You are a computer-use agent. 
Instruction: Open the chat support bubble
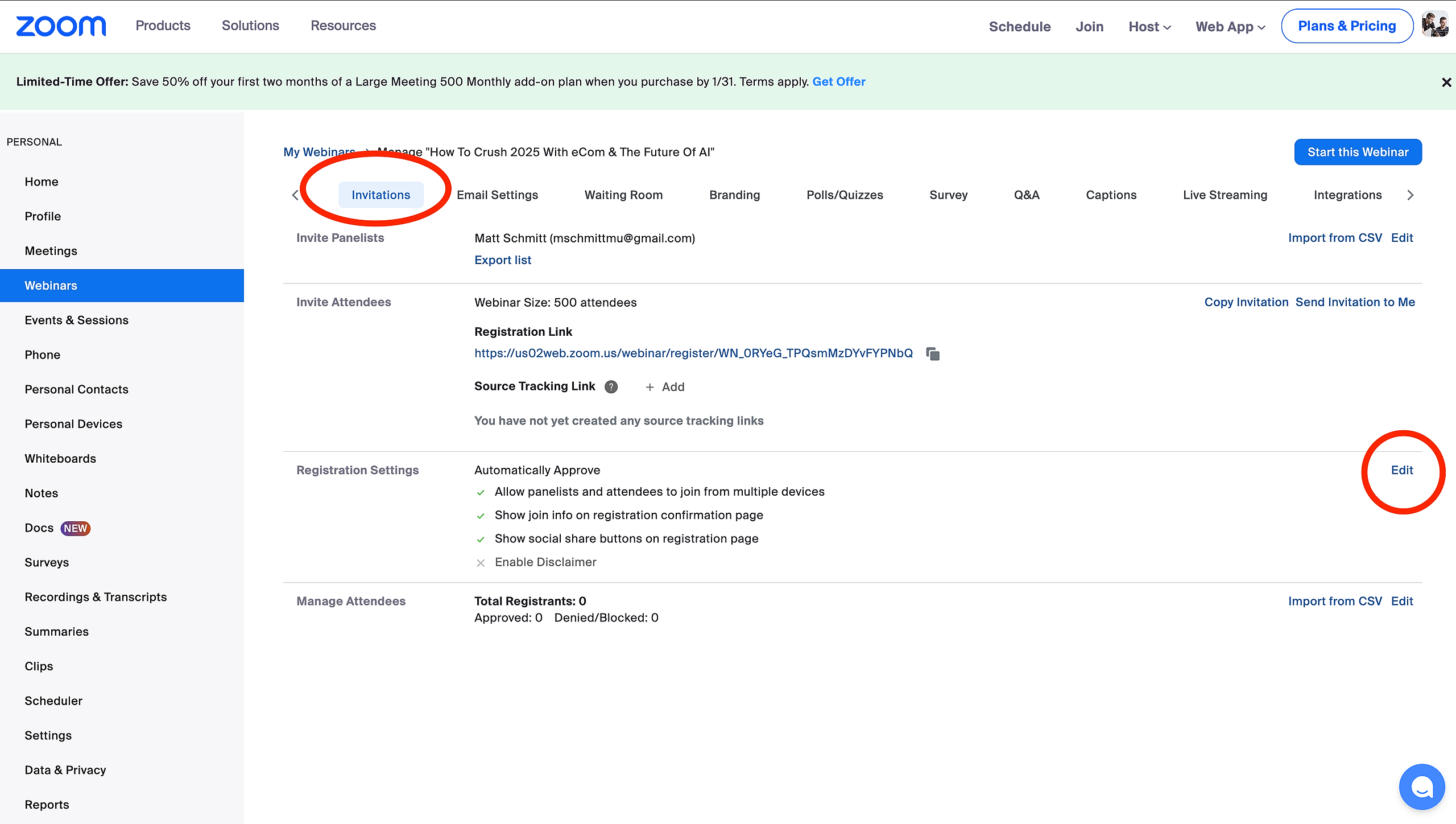coord(1421,787)
